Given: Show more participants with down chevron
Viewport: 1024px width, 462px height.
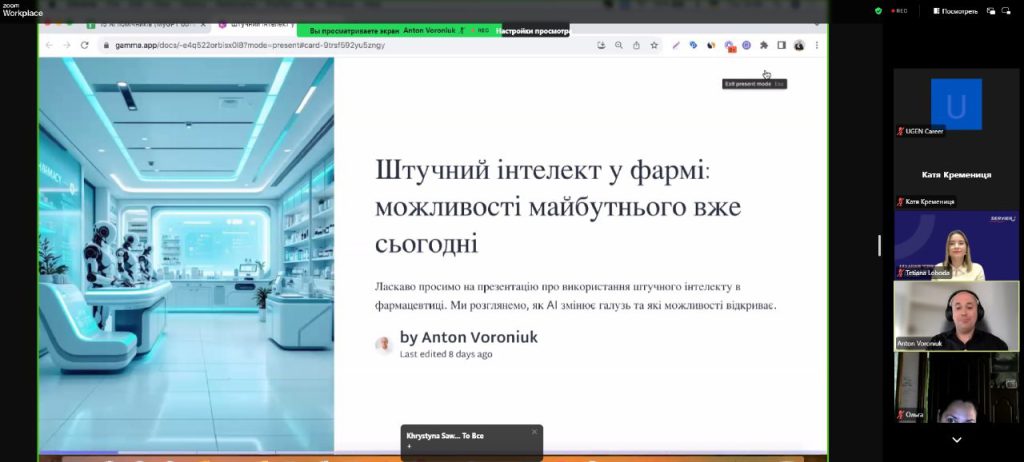Looking at the screenshot, I should (x=956, y=440).
